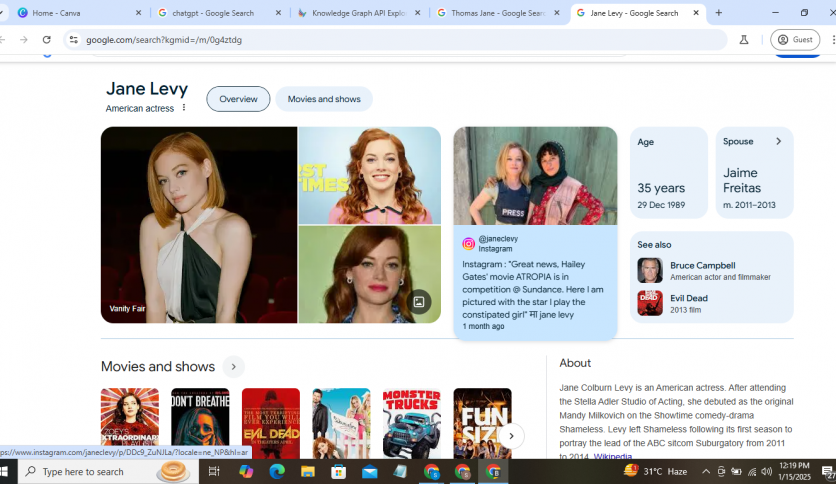Close the Thomas Jane tab

click(557, 13)
